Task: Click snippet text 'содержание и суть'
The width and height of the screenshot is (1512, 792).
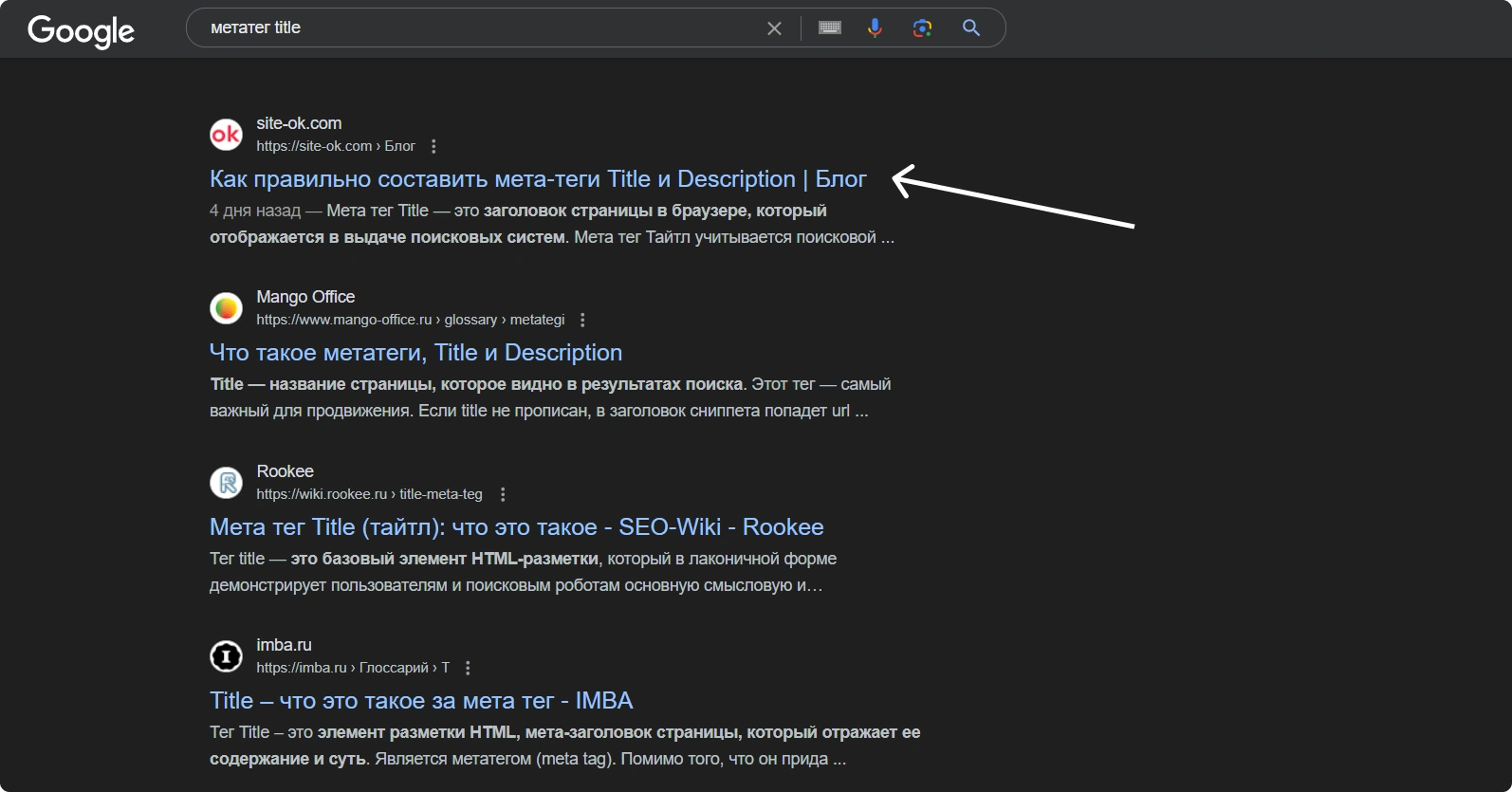Action: point(287,759)
